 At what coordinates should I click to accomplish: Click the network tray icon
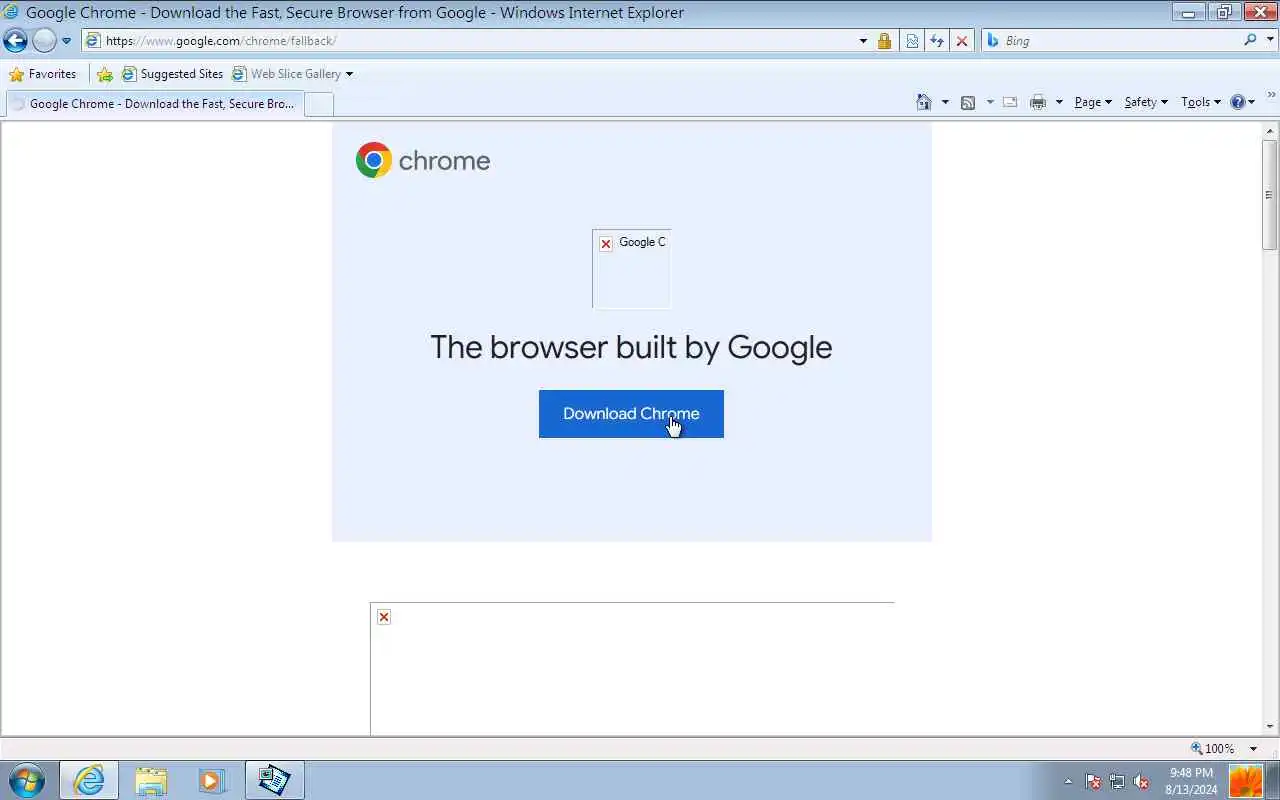point(1117,782)
